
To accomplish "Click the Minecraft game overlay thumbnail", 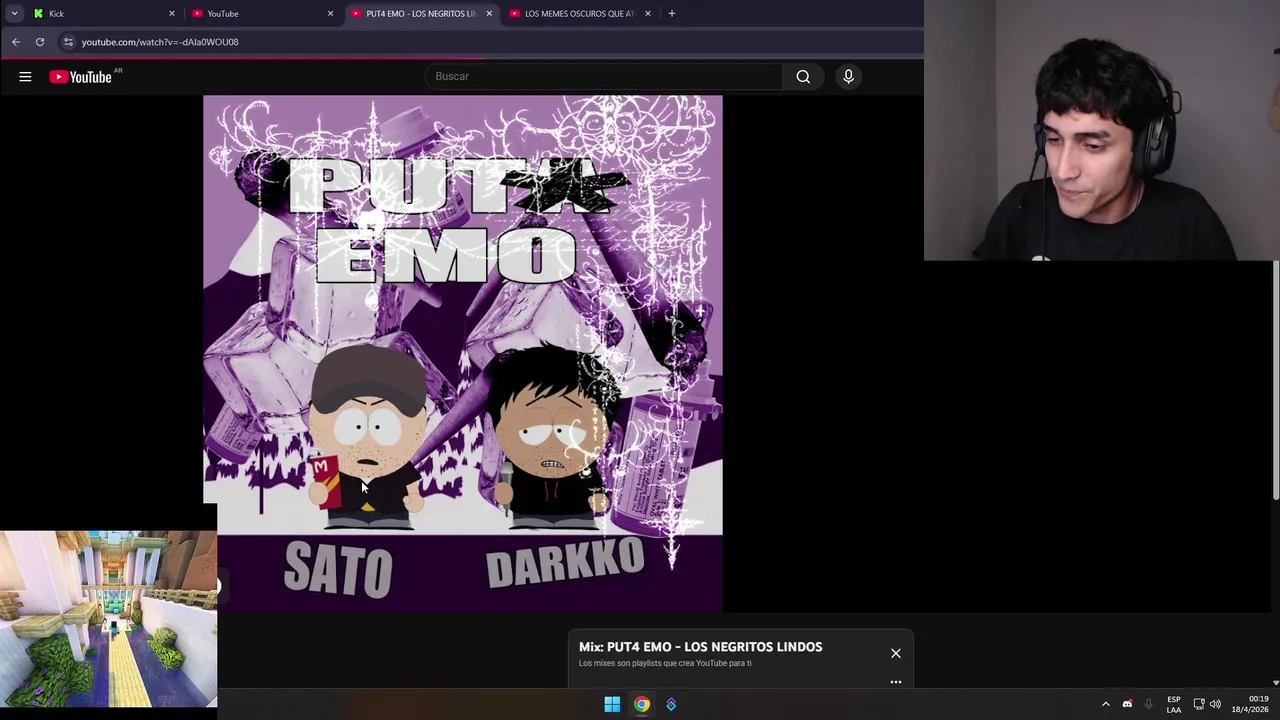I will pos(108,619).
